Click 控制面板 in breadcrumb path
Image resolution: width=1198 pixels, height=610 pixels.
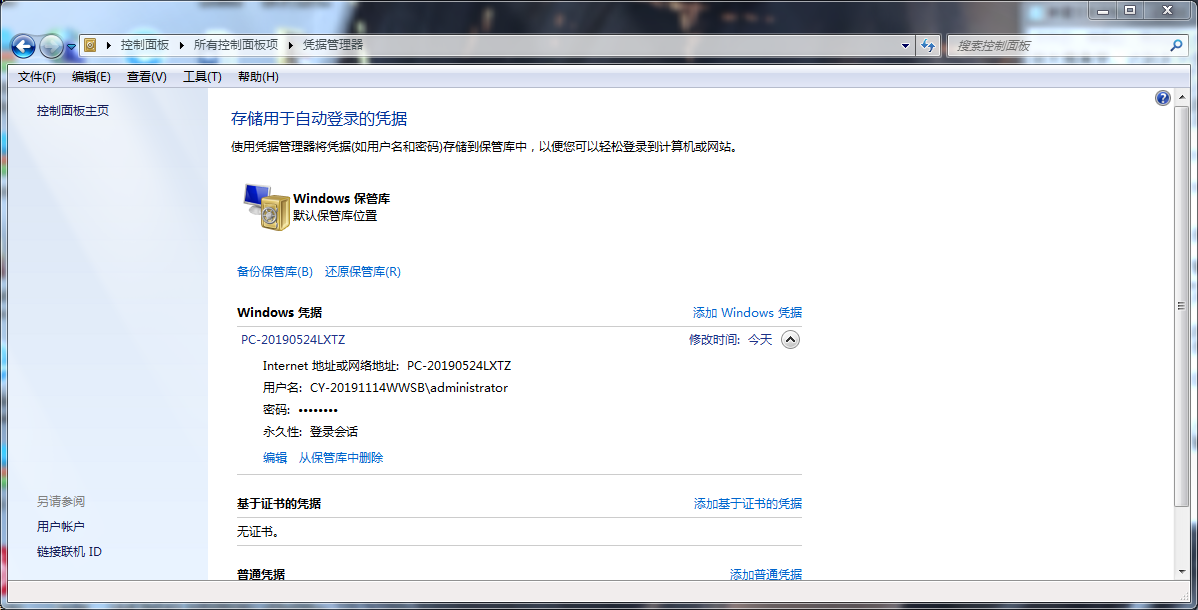click(144, 45)
